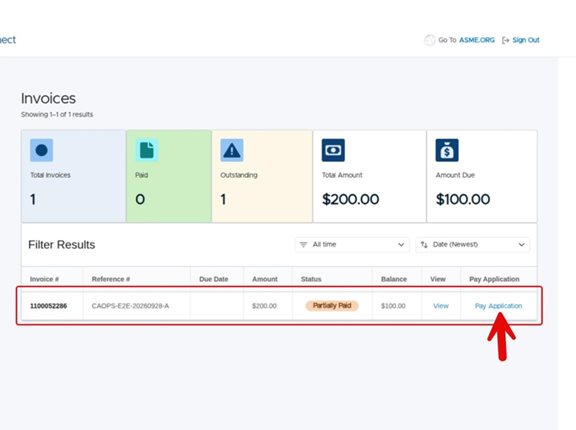Click the Balance column header

click(x=394, y=279)
